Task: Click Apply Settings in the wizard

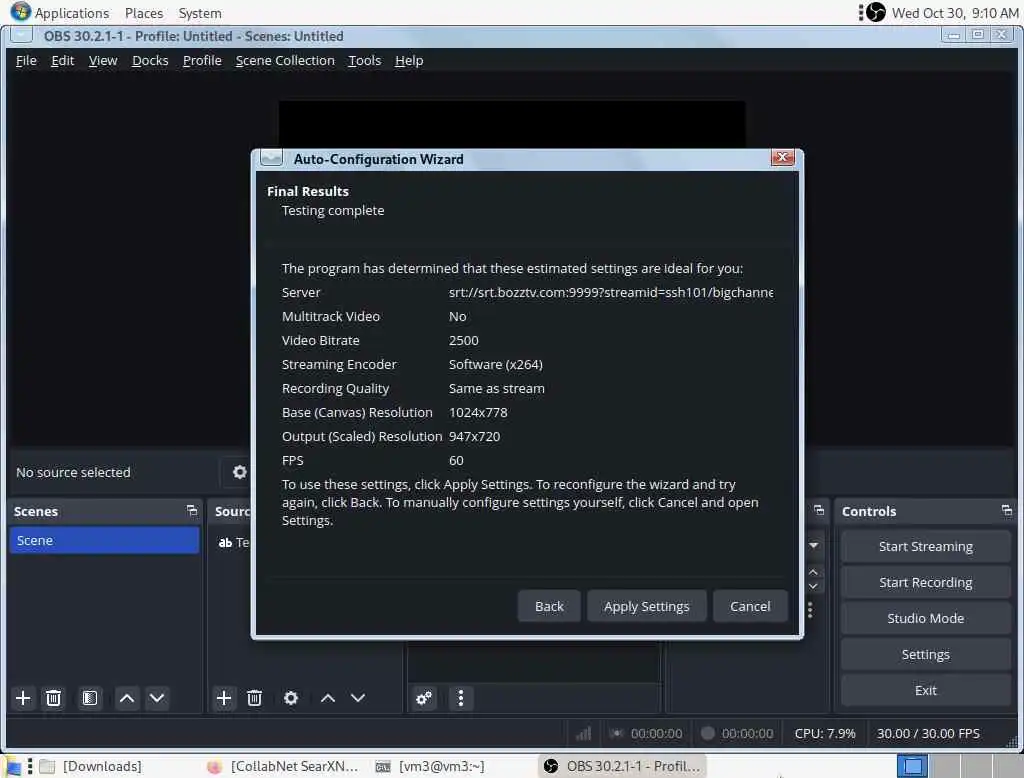Action: pyautogui.click(x=647, y=606)
